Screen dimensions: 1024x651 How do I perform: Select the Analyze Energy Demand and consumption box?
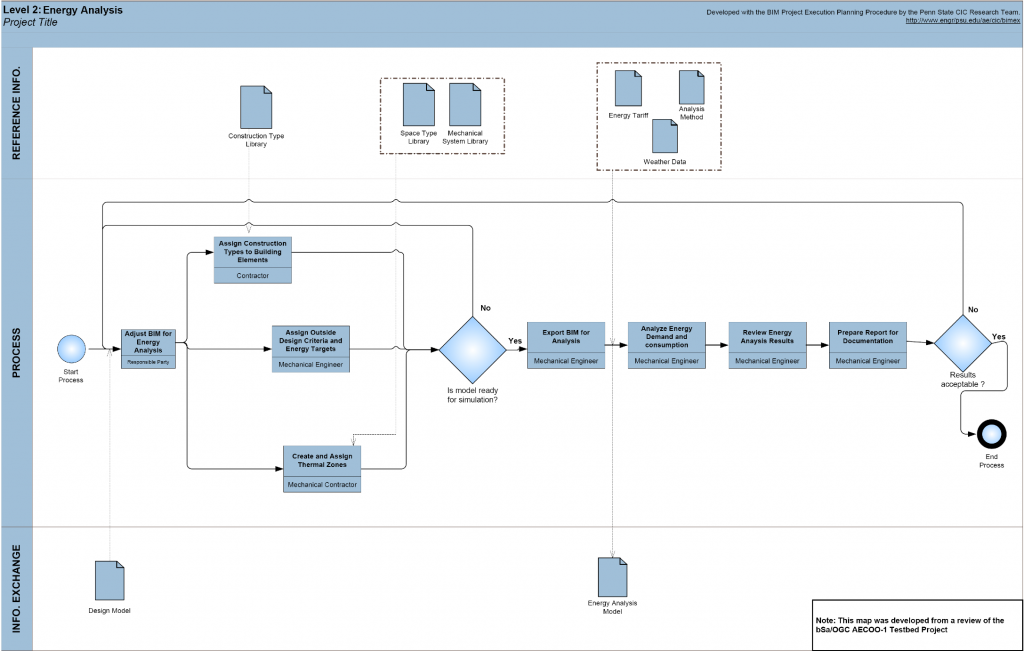(667, 345)
